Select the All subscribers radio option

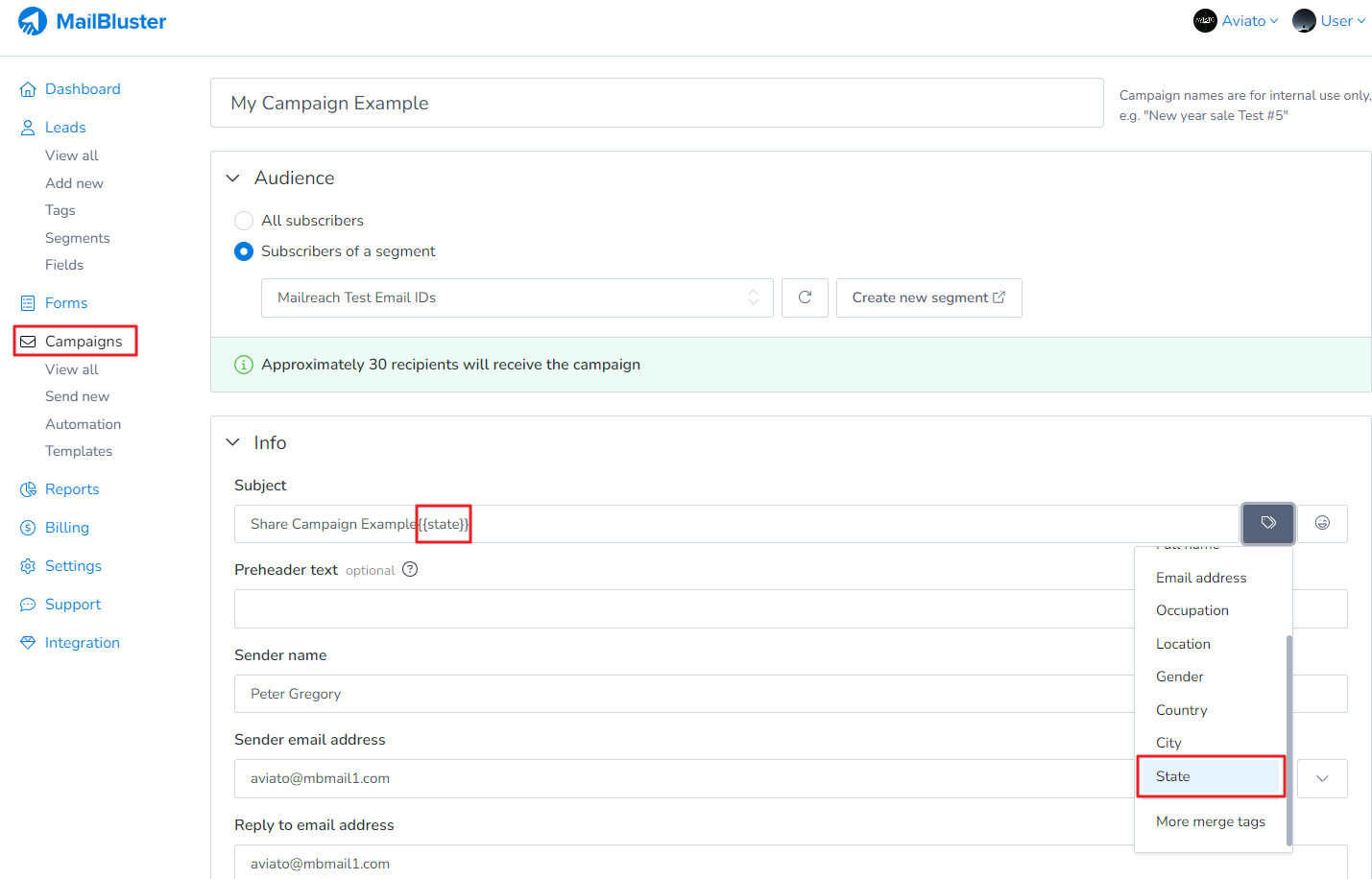coord(244,221)
